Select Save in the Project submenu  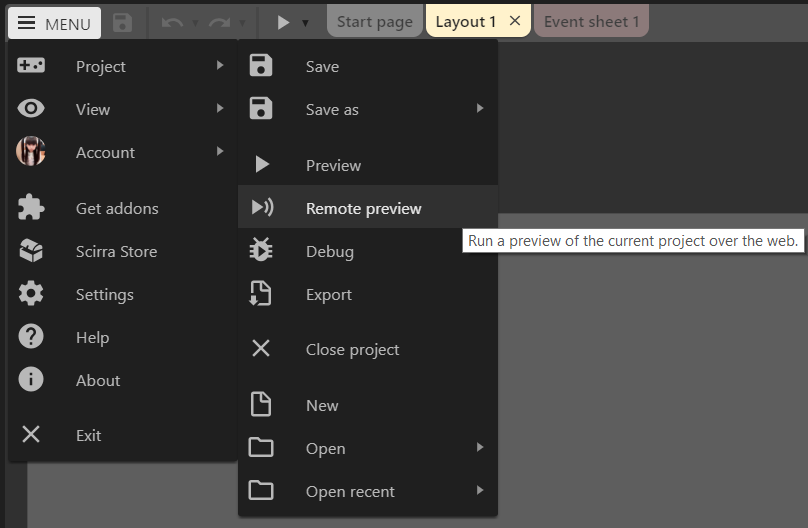click(x=368, y=66)
